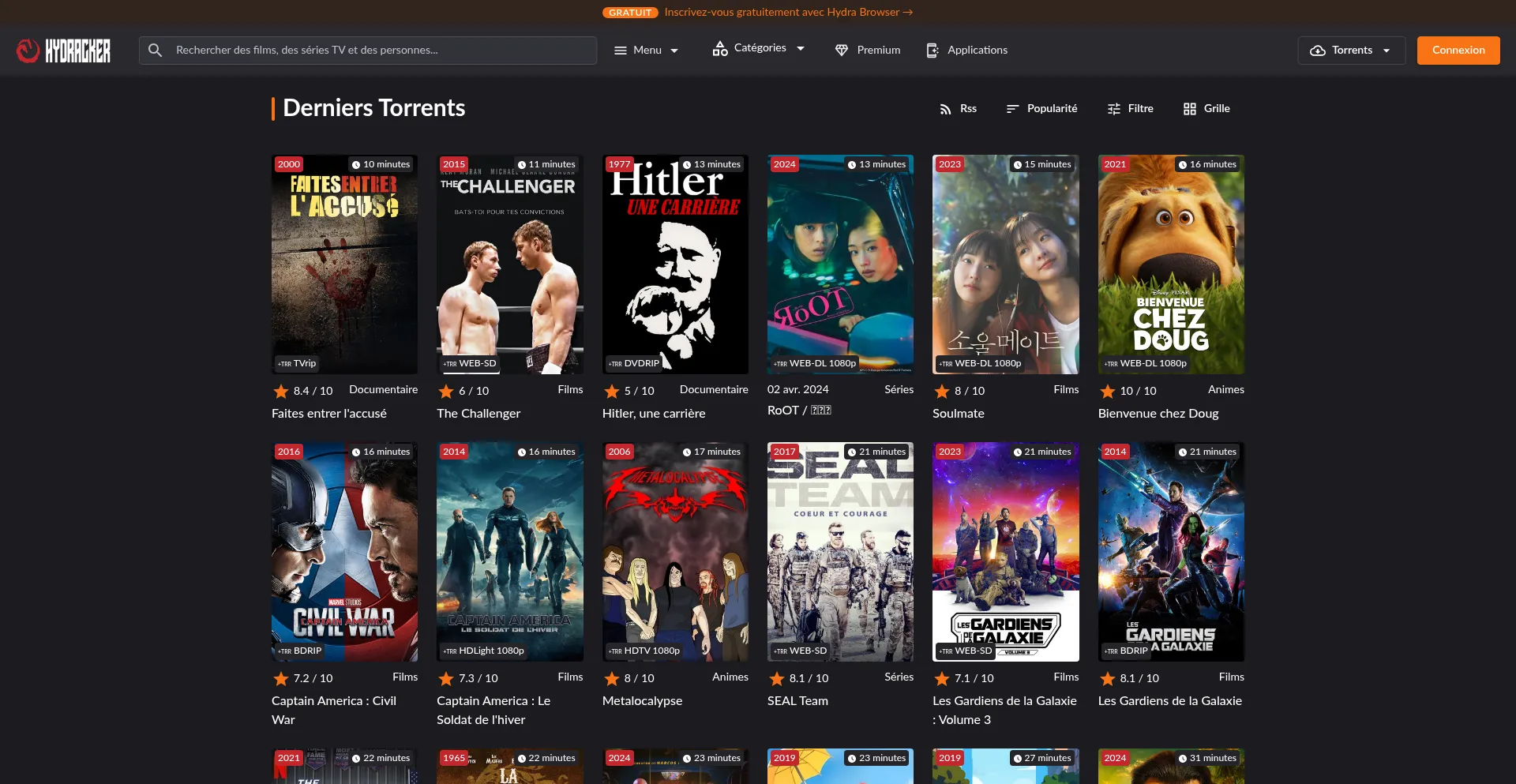This screenshot has width=1516, height=784.
Task: Click the Catégories shapes icon
Action: [x=720, y=49]
